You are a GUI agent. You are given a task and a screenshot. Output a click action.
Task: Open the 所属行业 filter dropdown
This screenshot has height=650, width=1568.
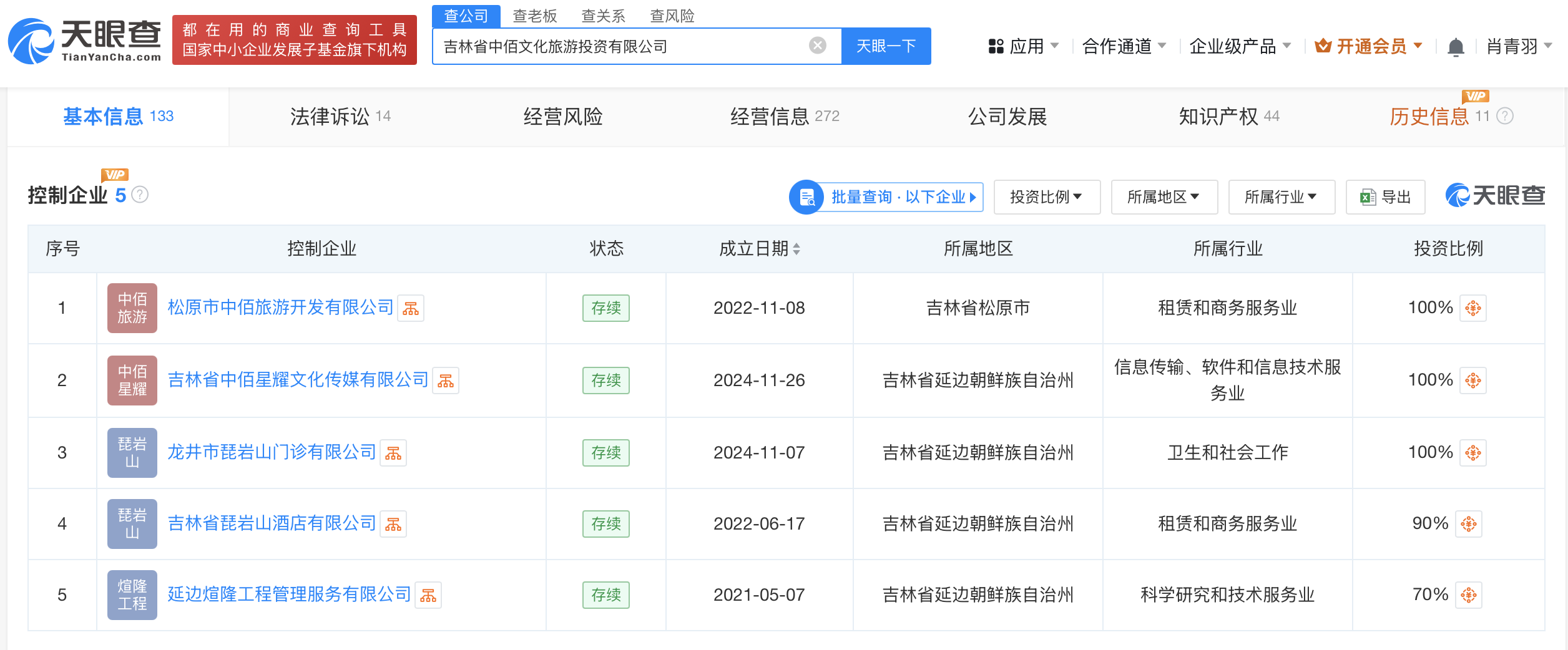click(1281, 197)
